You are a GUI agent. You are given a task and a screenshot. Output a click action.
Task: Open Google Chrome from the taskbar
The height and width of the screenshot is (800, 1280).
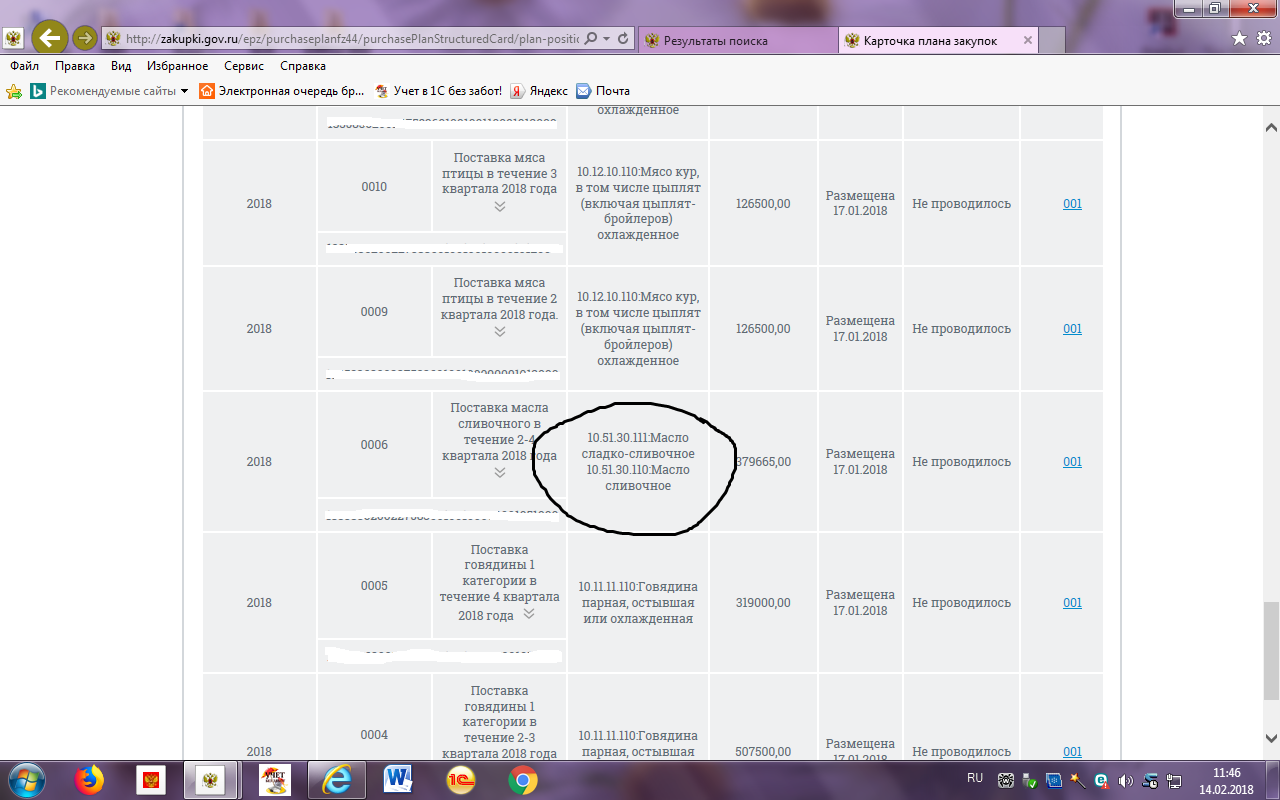(x=522, y=779)
